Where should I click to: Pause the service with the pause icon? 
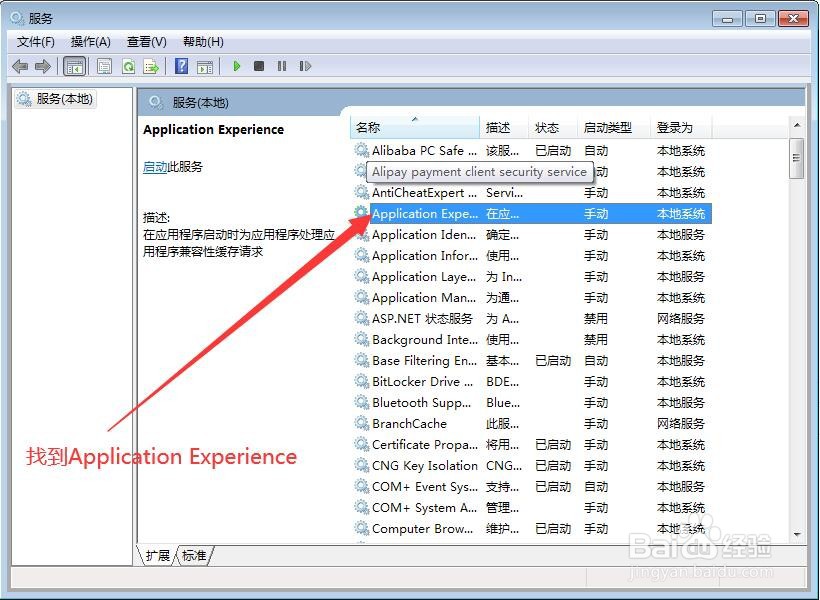[282, 66]
